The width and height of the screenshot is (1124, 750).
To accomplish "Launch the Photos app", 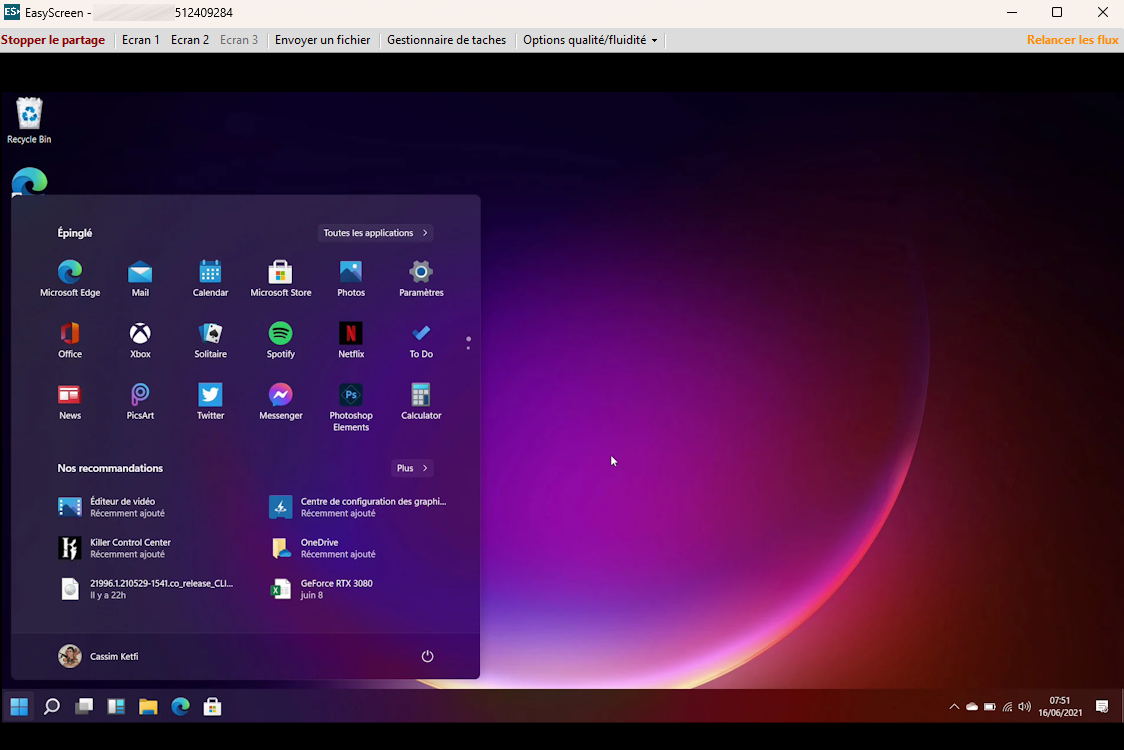I will click(351, 278).
